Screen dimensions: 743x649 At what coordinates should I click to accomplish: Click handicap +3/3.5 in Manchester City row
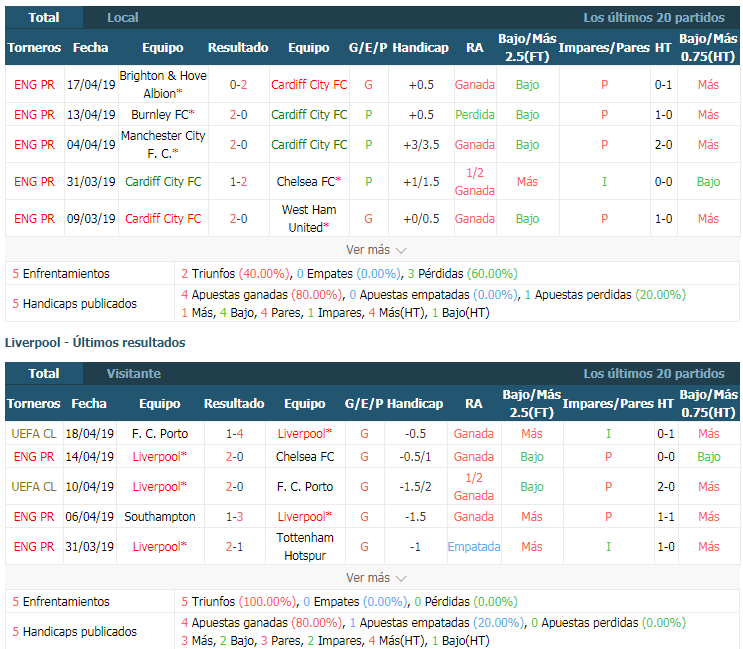421,144
